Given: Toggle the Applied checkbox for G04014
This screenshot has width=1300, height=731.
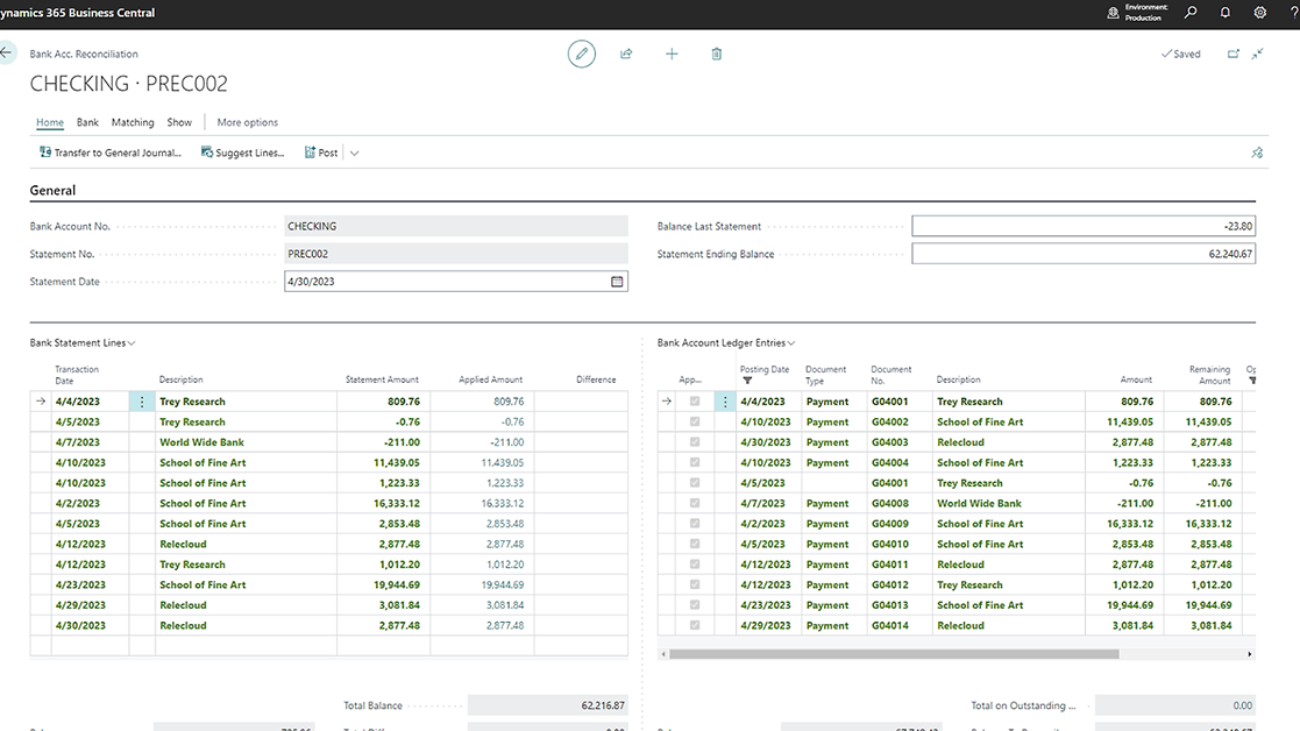Looking at the screenshot, I should [x=694, y=626].
